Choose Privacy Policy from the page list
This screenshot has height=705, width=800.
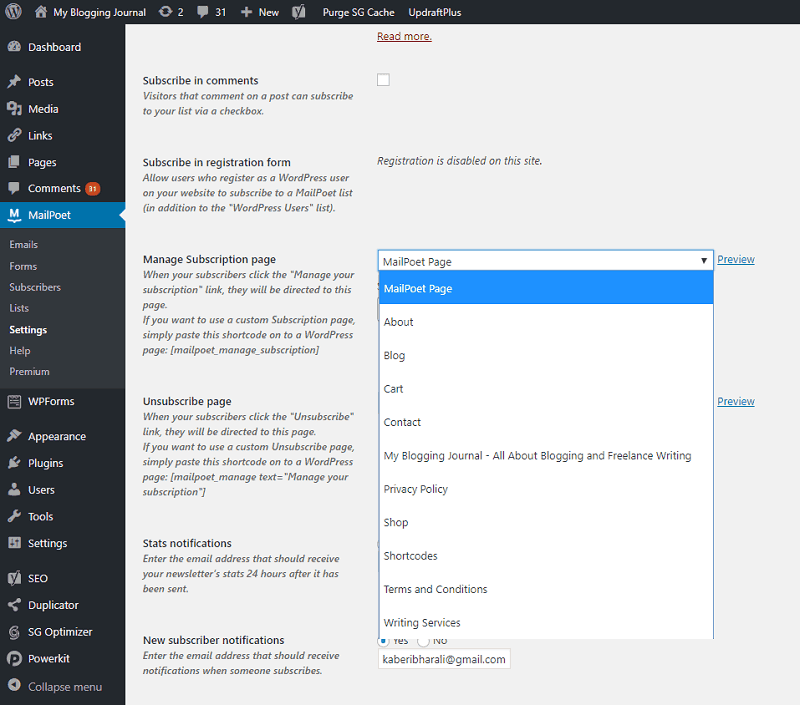(x=546, y=489)
